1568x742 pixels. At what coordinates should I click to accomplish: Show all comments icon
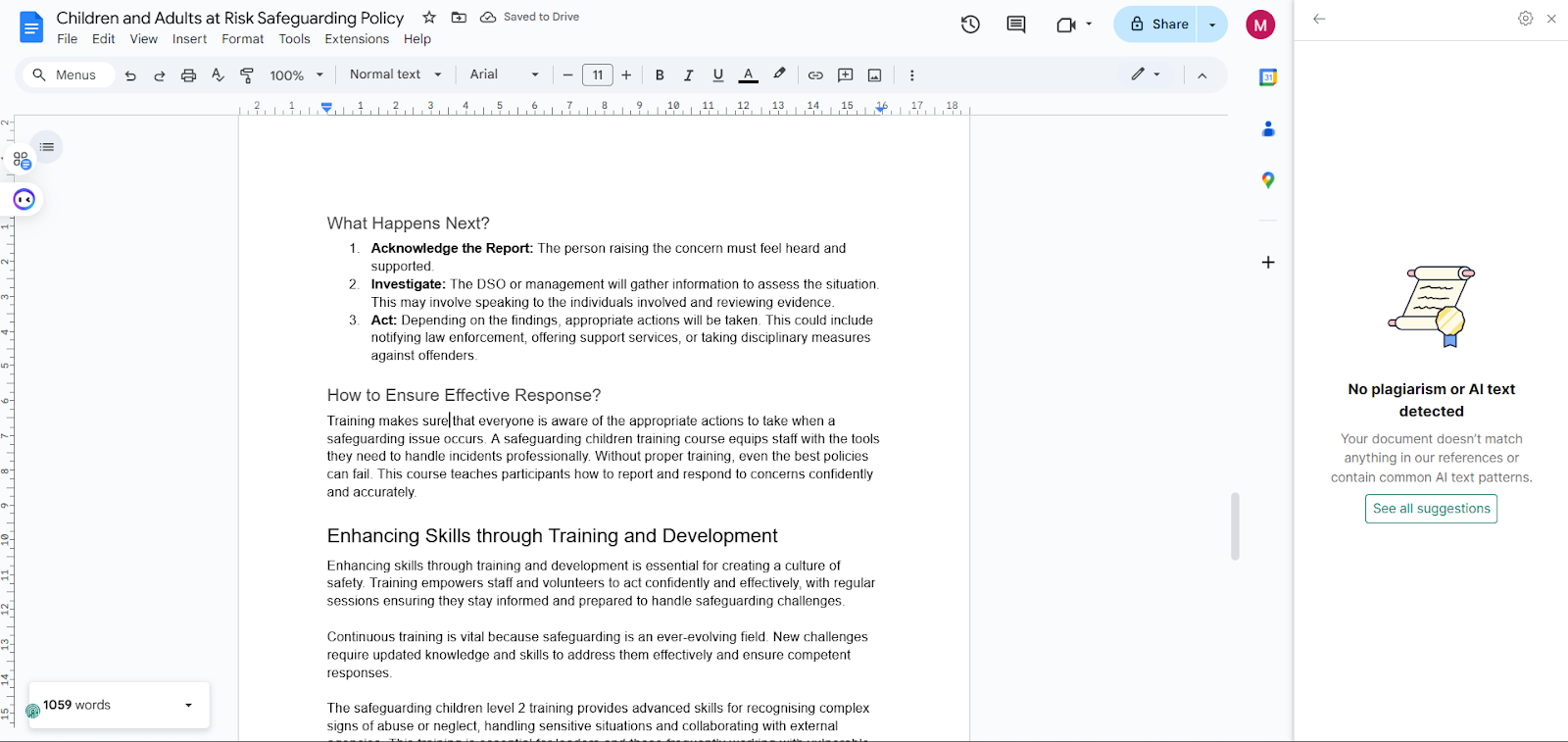tap(1016, 25)
